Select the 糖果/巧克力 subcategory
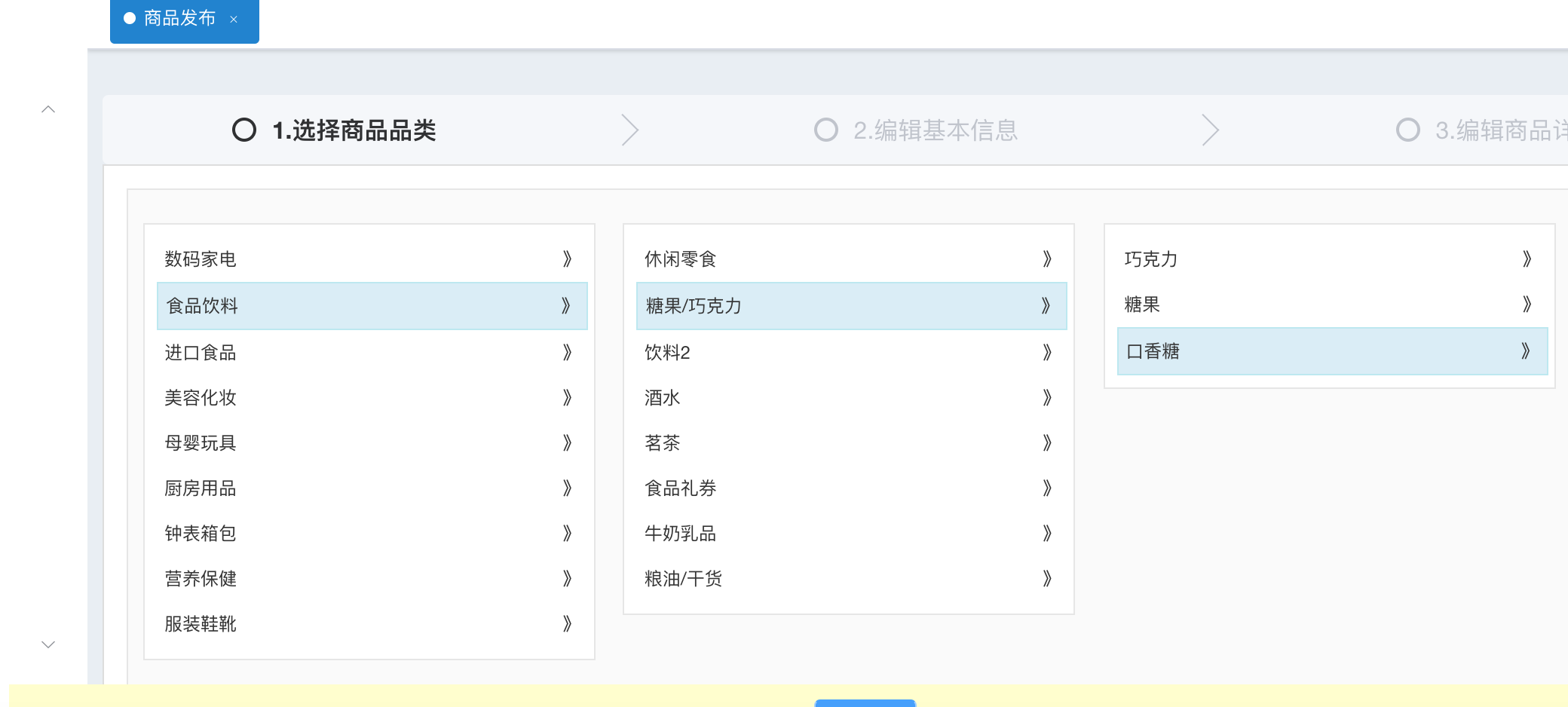 pos(851,306)
